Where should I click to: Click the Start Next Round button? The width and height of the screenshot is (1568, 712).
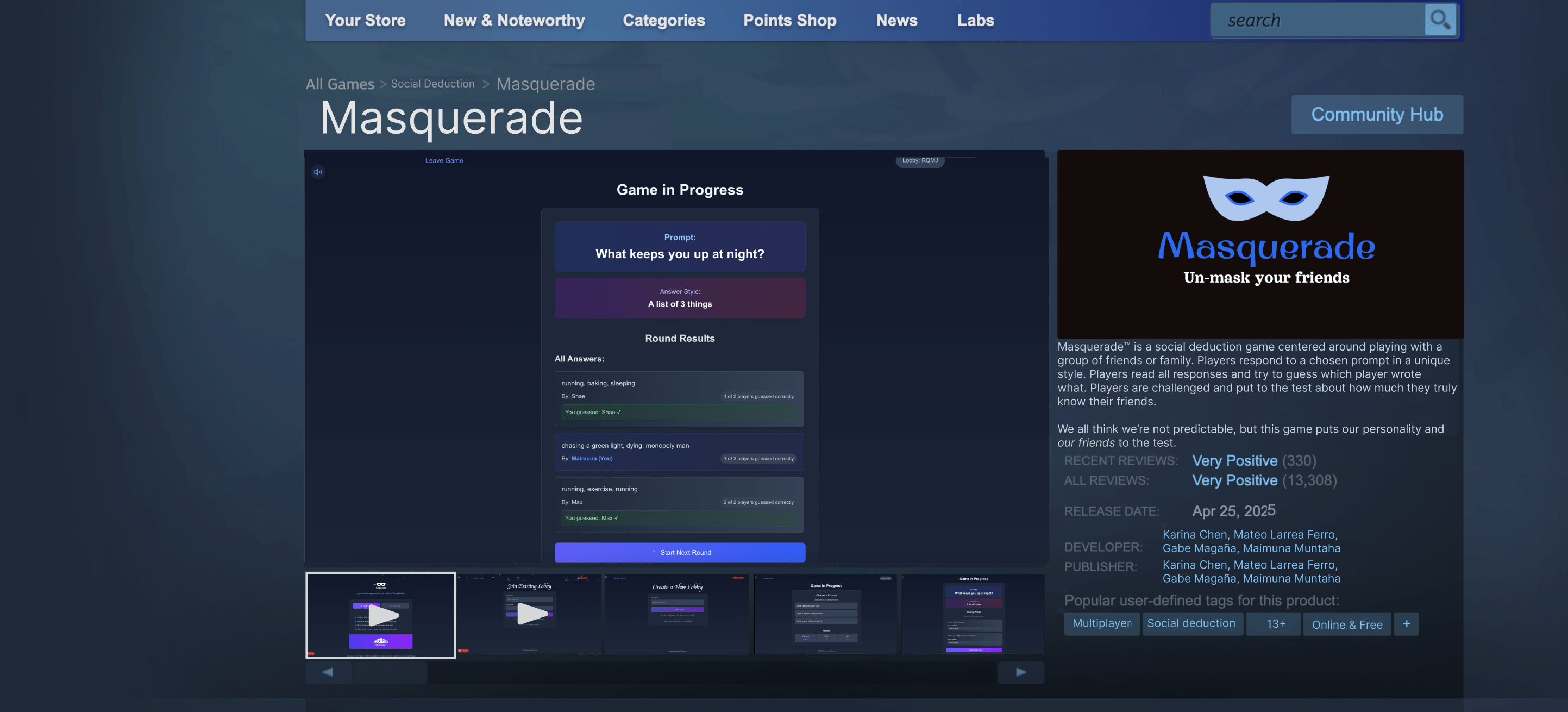(x=680, y=552)
